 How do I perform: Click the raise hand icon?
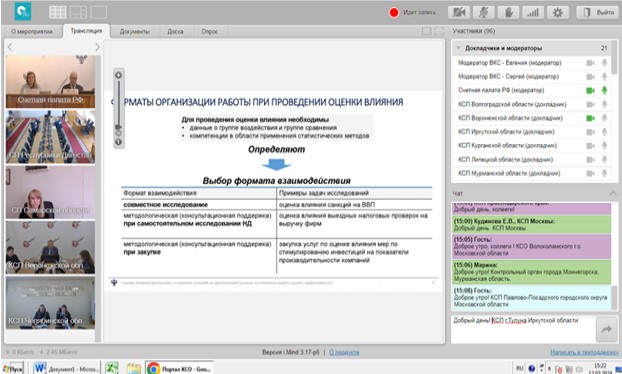(x=508, y=13)
